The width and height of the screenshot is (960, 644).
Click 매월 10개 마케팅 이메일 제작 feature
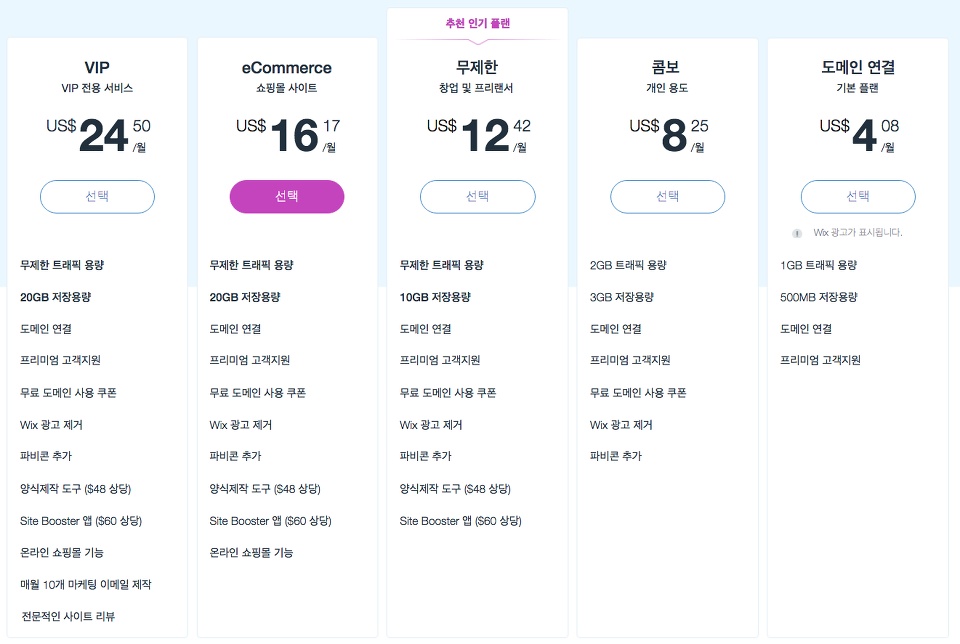point(86,585)
